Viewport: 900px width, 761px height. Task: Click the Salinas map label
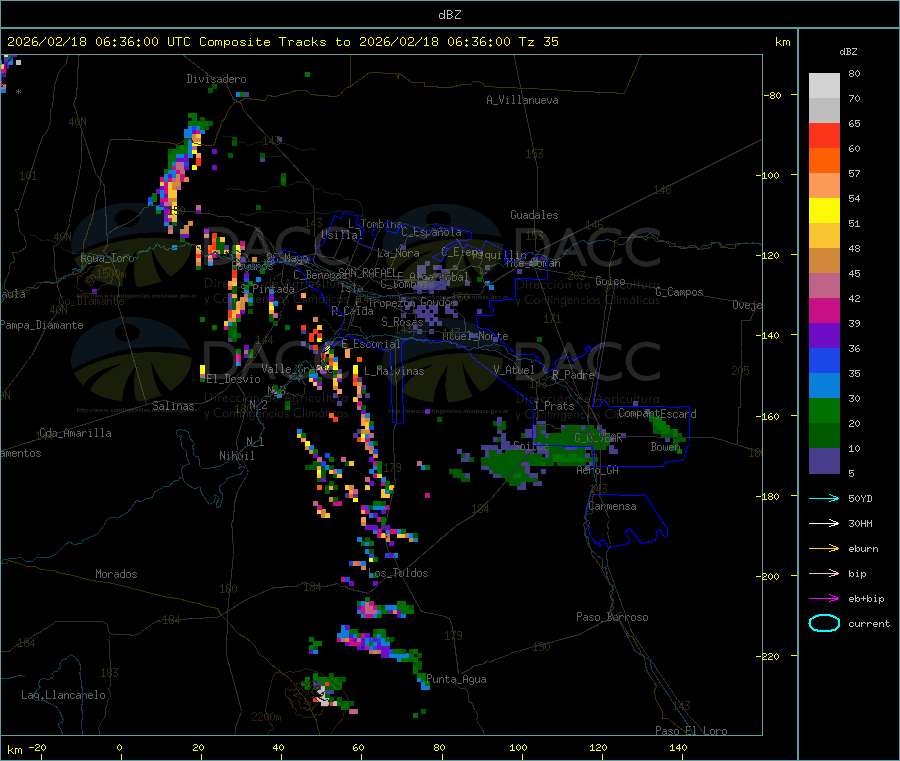pos(173,406)
